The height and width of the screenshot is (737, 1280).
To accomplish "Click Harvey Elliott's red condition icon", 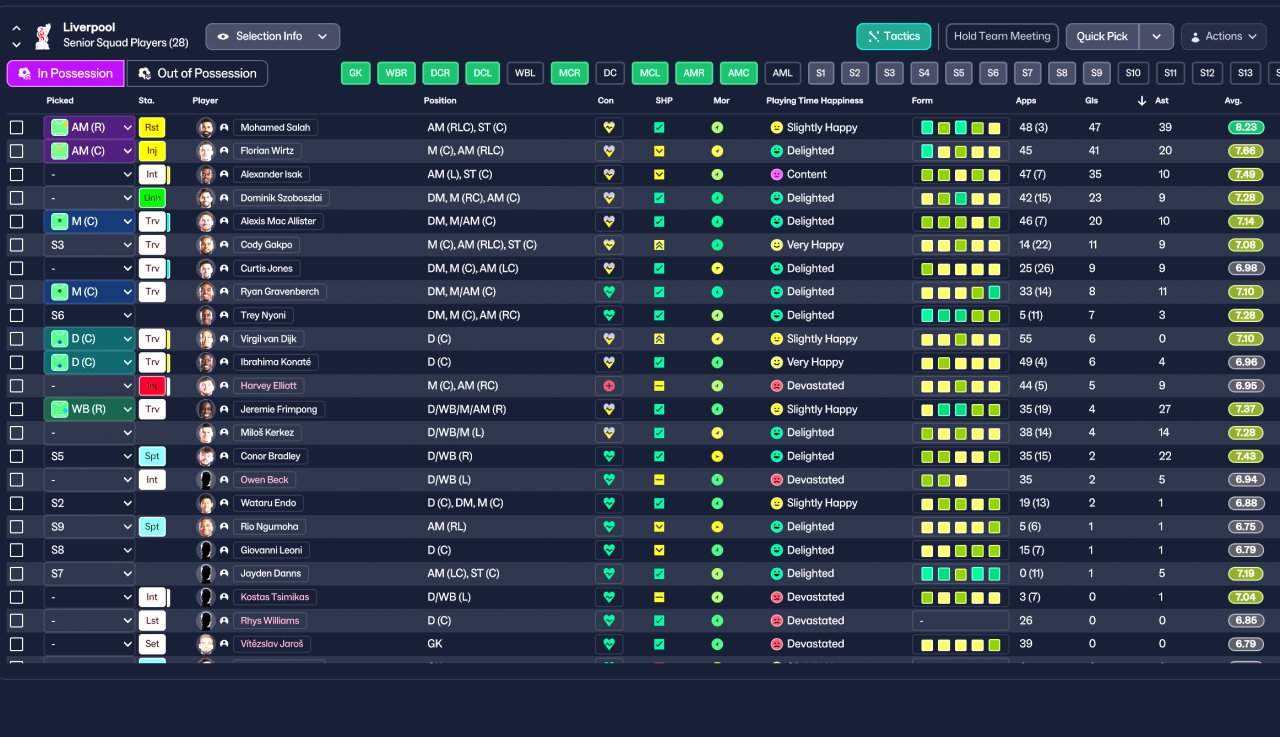I will tap(608, 386).
